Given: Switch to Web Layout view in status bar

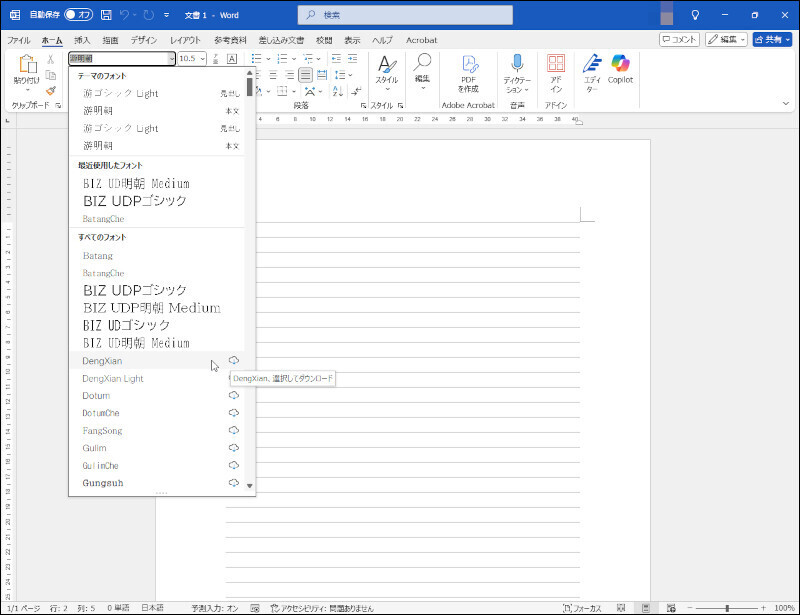Looking at the screenshot, I should click(x=671, y=608).
